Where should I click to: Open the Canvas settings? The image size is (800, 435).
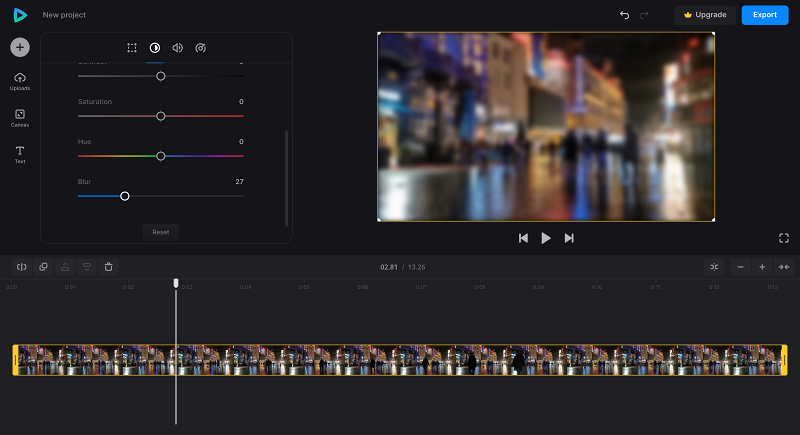20,118
